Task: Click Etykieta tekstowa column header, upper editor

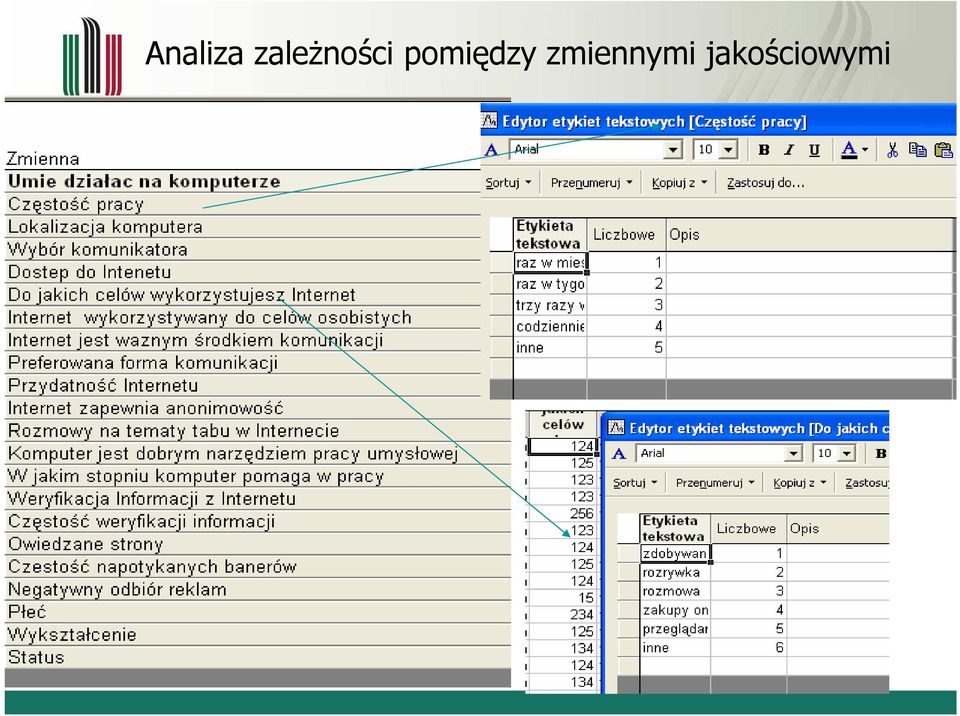Action: click(549, 235)
